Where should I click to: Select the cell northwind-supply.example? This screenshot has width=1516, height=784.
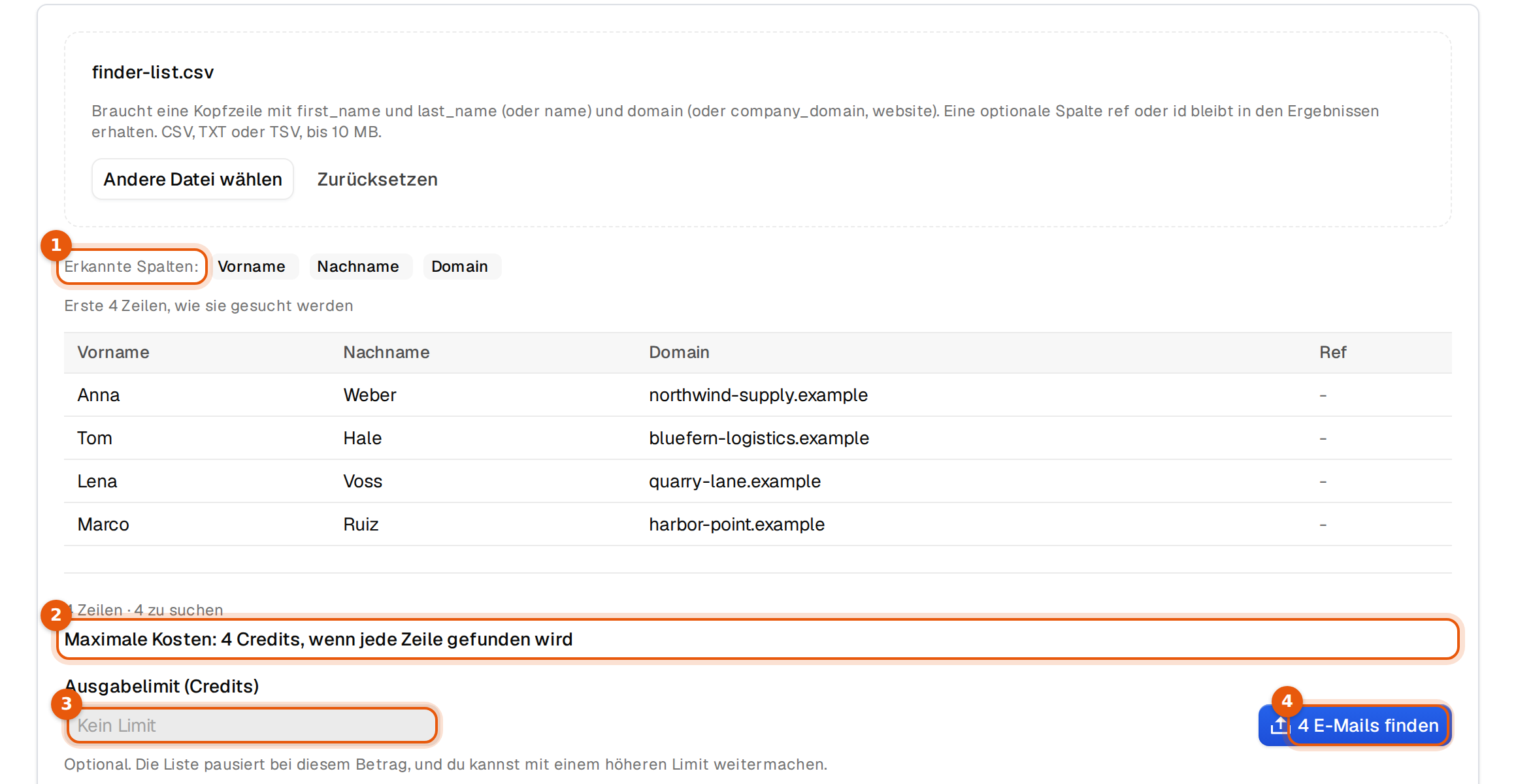pos(758,395)
